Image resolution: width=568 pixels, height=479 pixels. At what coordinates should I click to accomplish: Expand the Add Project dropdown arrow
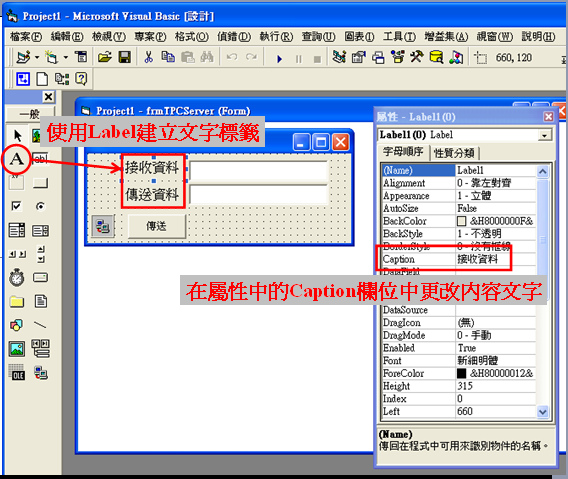pos(37,58)
